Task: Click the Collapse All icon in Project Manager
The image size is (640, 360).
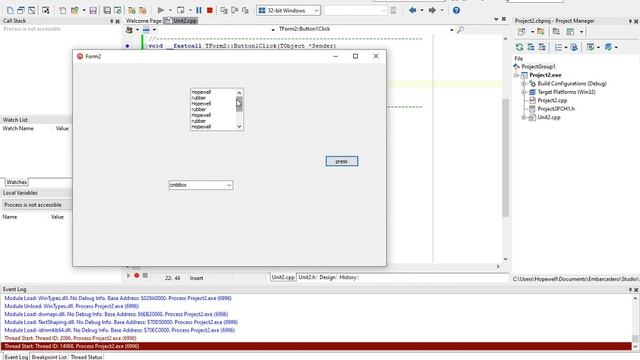Action: pyautogui.click(x=542, y=47)
